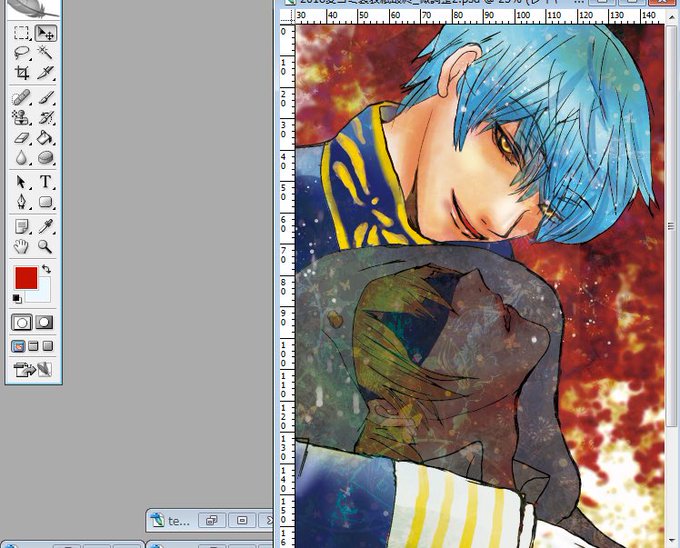Select the Hand tool
This screenshot has height=548, width=680.
21,246
